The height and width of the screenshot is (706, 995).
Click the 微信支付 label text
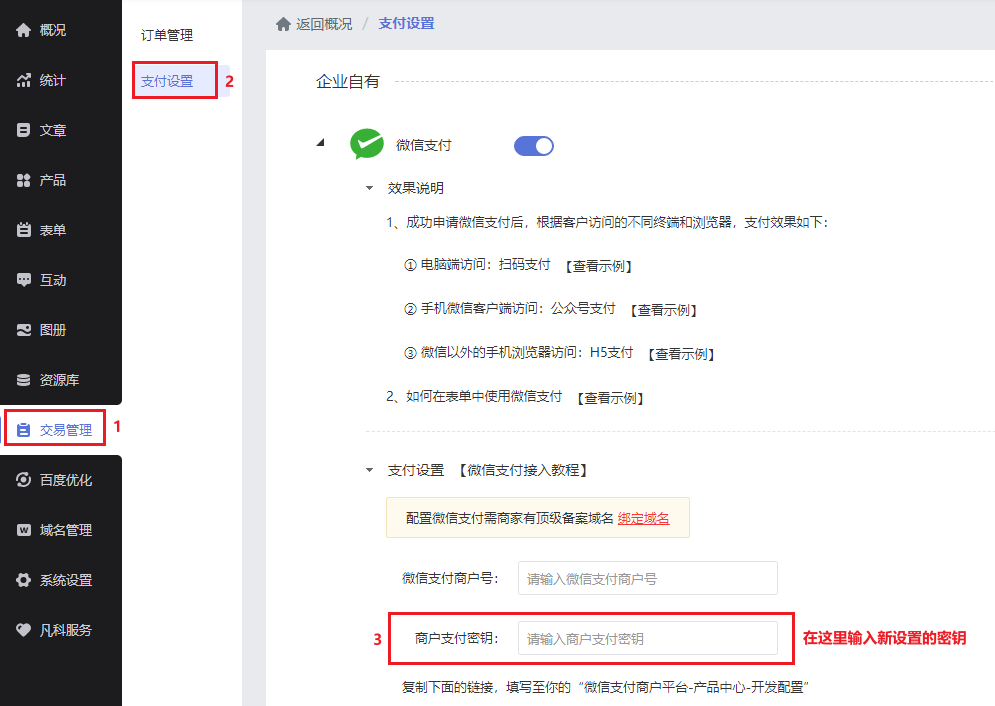click(423, 145)
